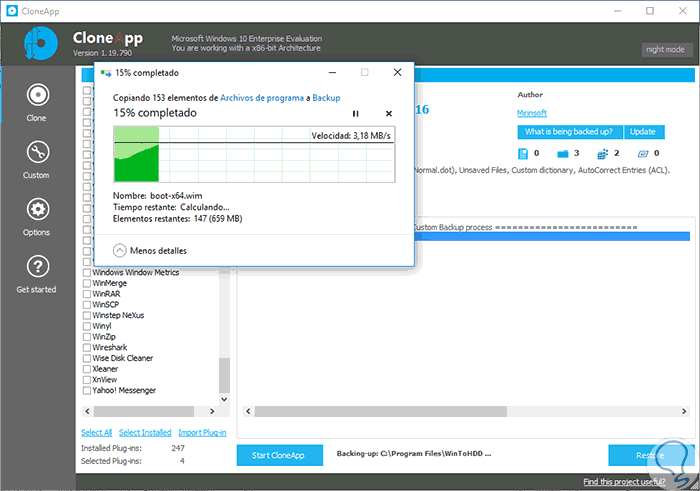
Task: Click the Select All link
Action: click(x=96, y=433)
